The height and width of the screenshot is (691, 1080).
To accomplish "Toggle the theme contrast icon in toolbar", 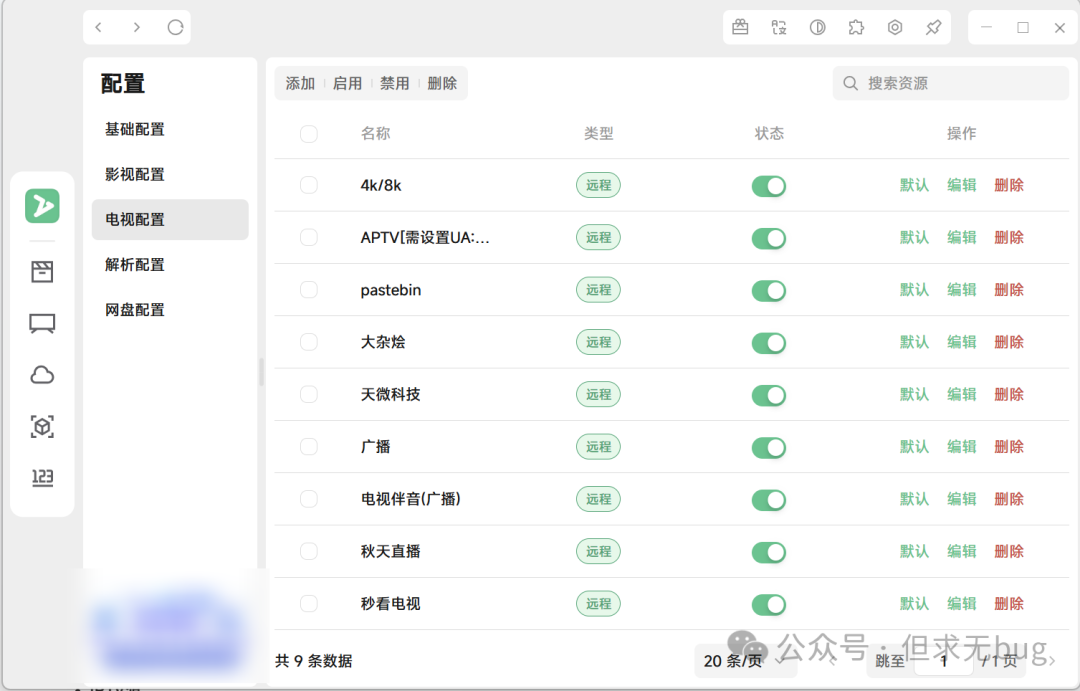I will (x=817, y=28).
